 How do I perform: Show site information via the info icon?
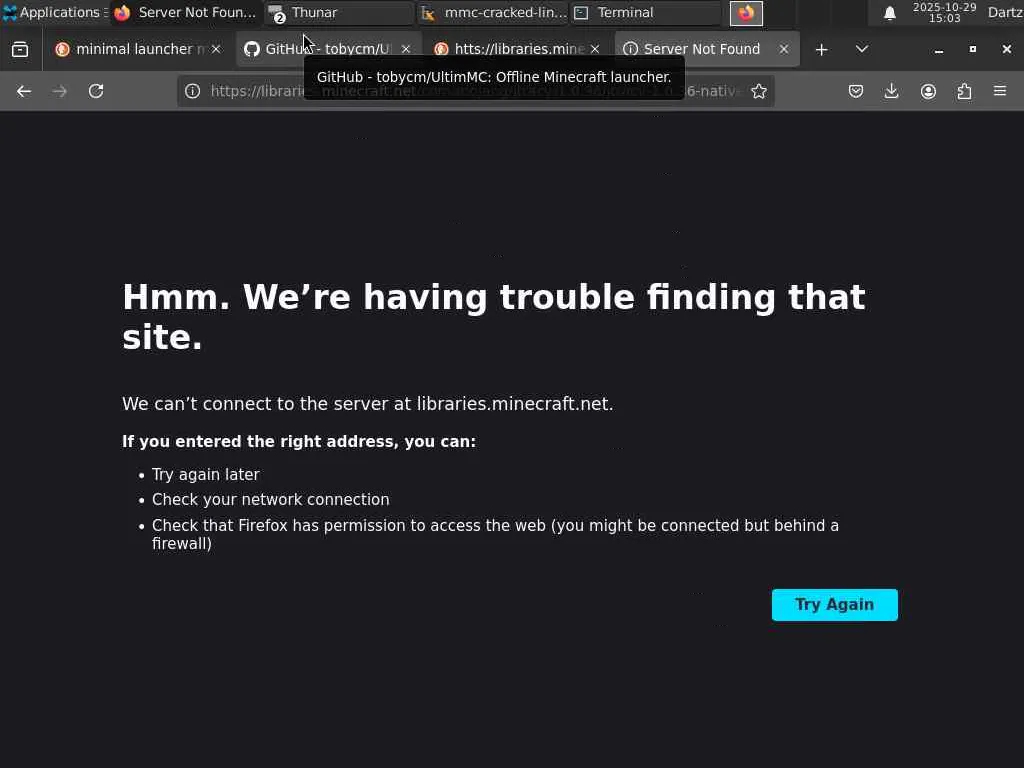pos(192,91)
